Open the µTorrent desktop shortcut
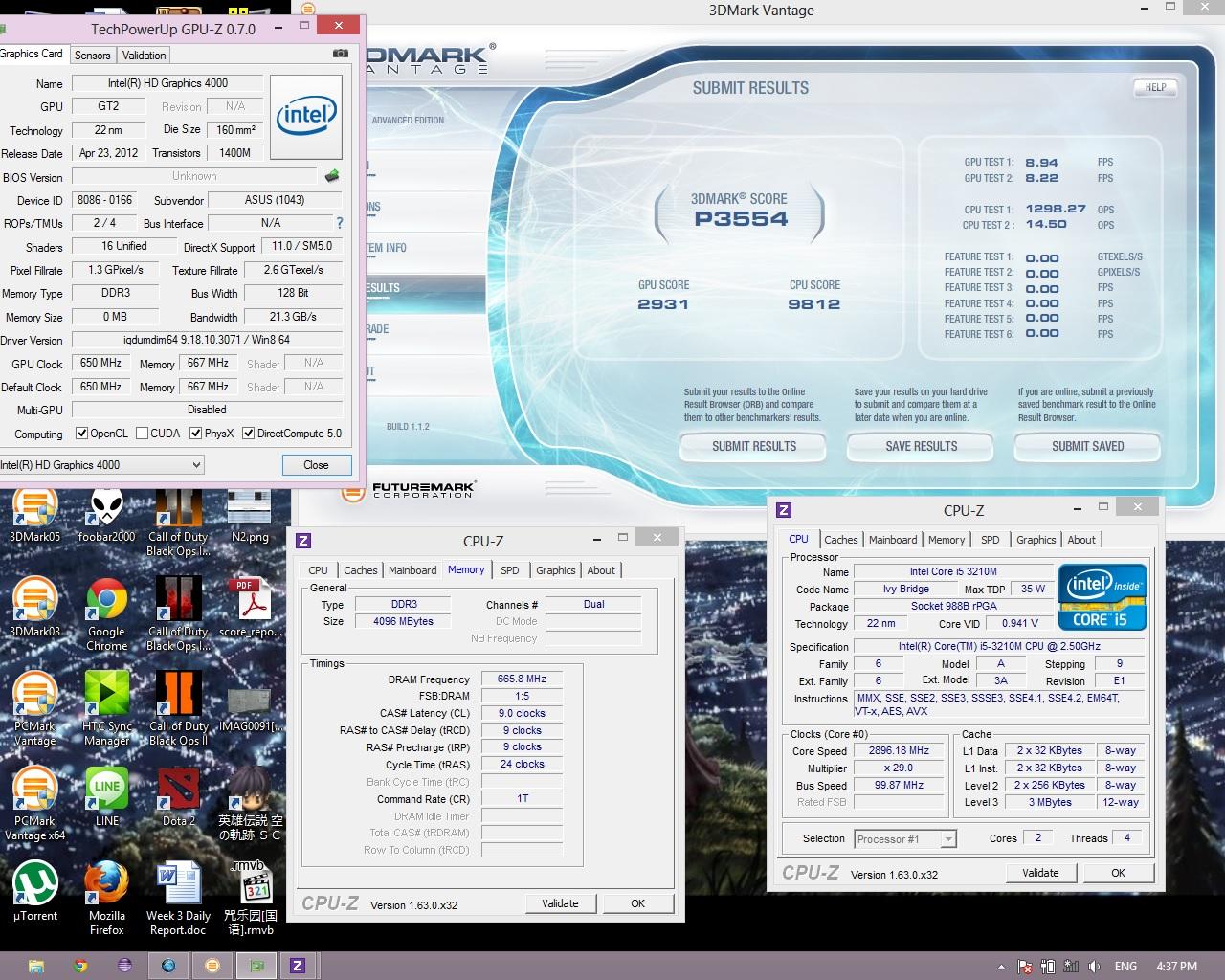 [x=34, y=892]
